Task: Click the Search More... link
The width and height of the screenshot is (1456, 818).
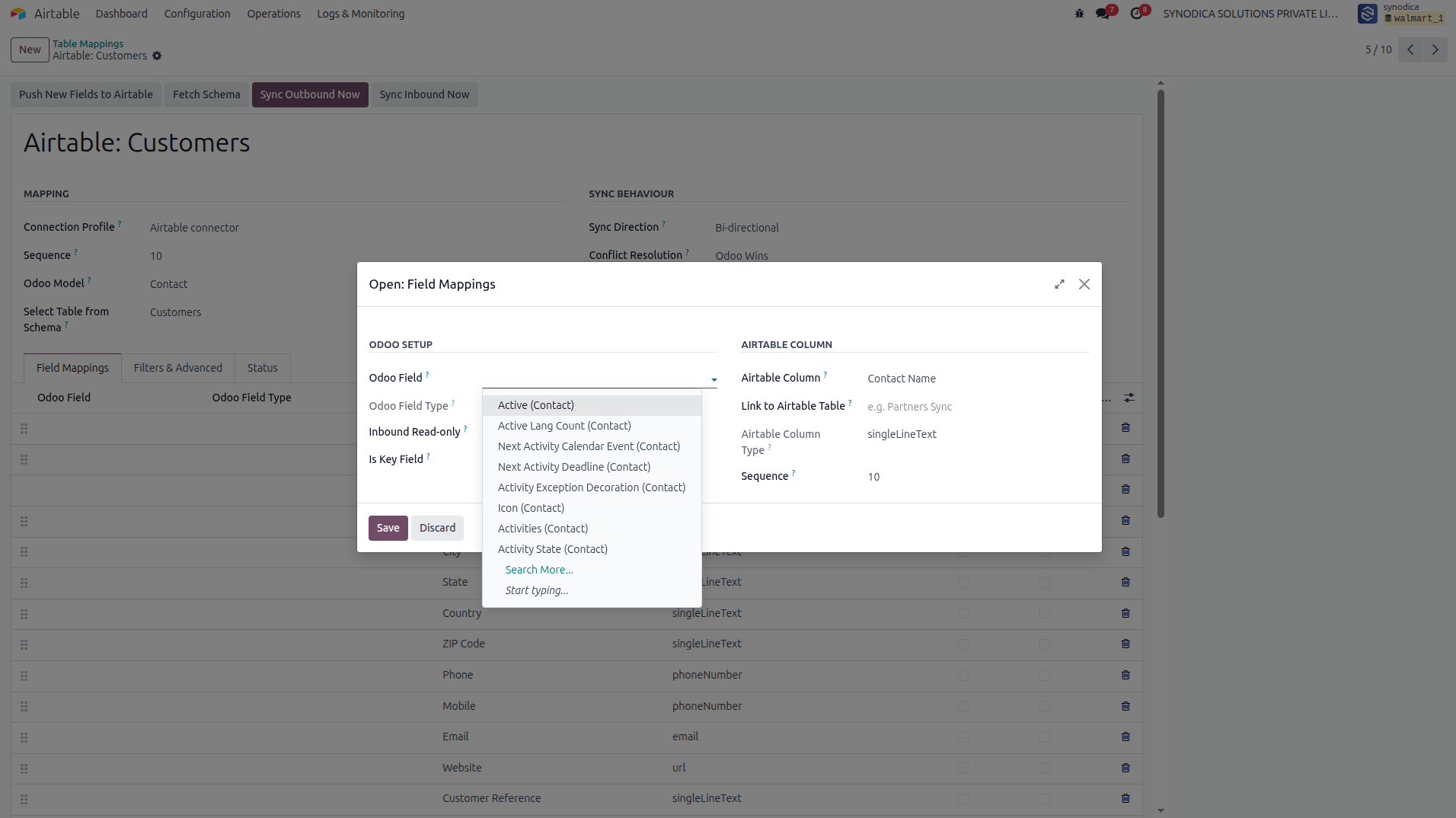Action: pyautogui.click(x=539, y=570)
